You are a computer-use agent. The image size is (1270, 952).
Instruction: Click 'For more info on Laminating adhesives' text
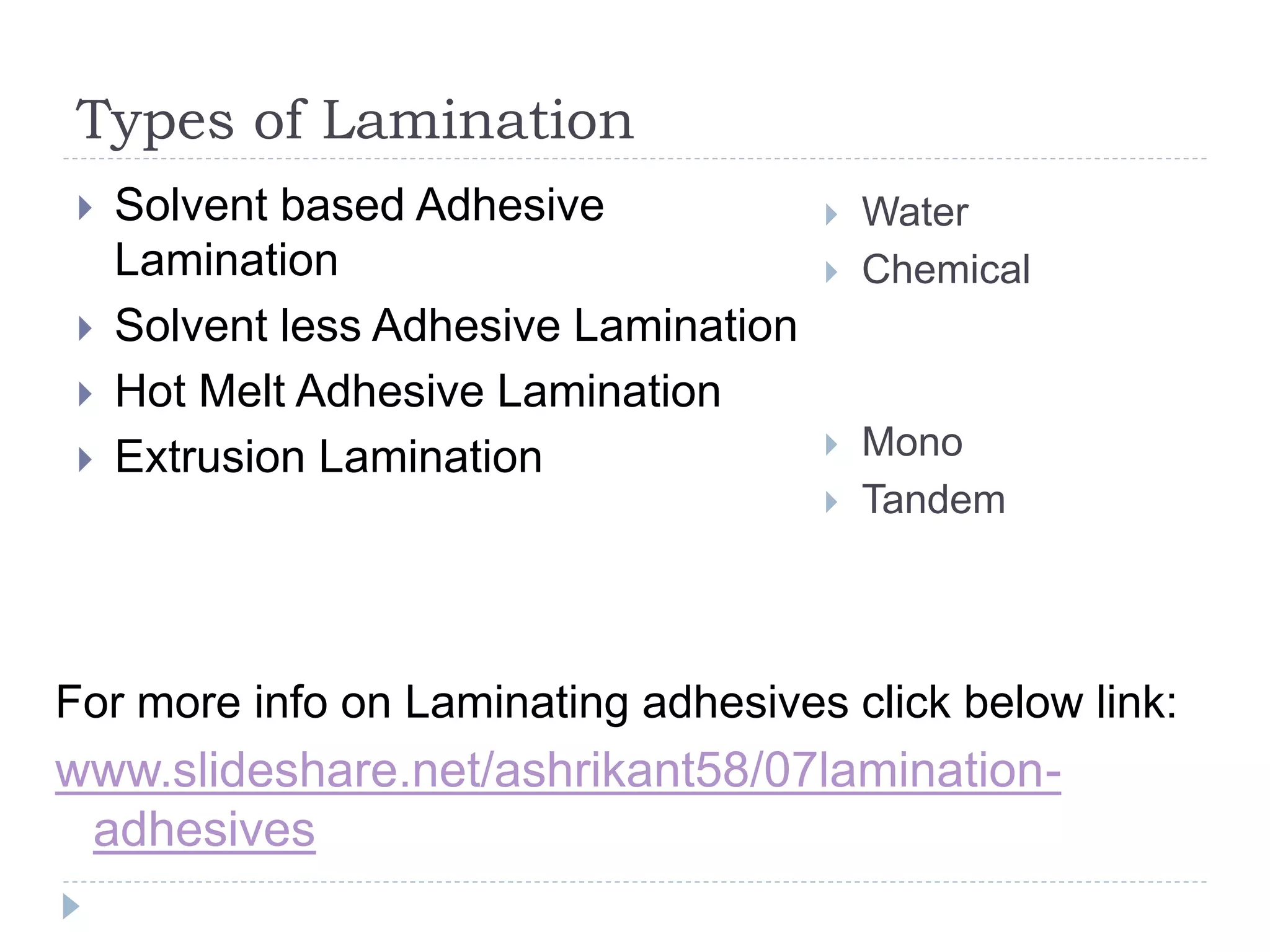451,703
